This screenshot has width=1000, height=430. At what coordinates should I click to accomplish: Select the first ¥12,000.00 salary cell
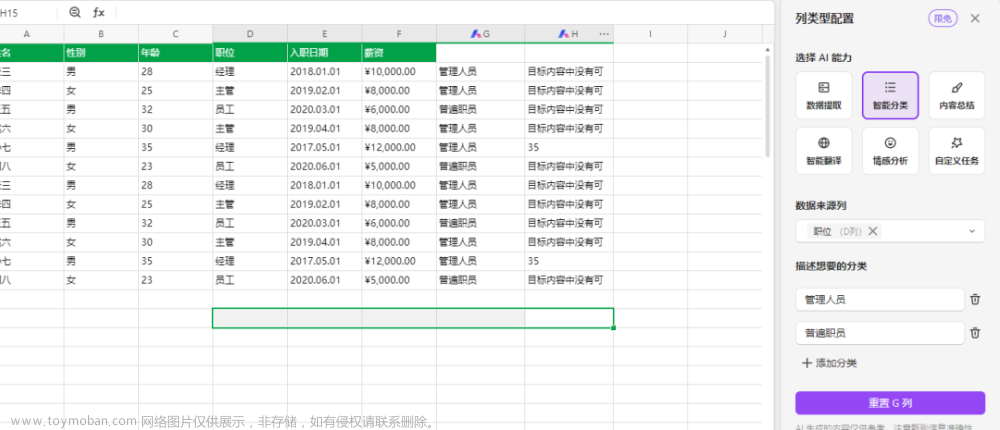point(399,147)
